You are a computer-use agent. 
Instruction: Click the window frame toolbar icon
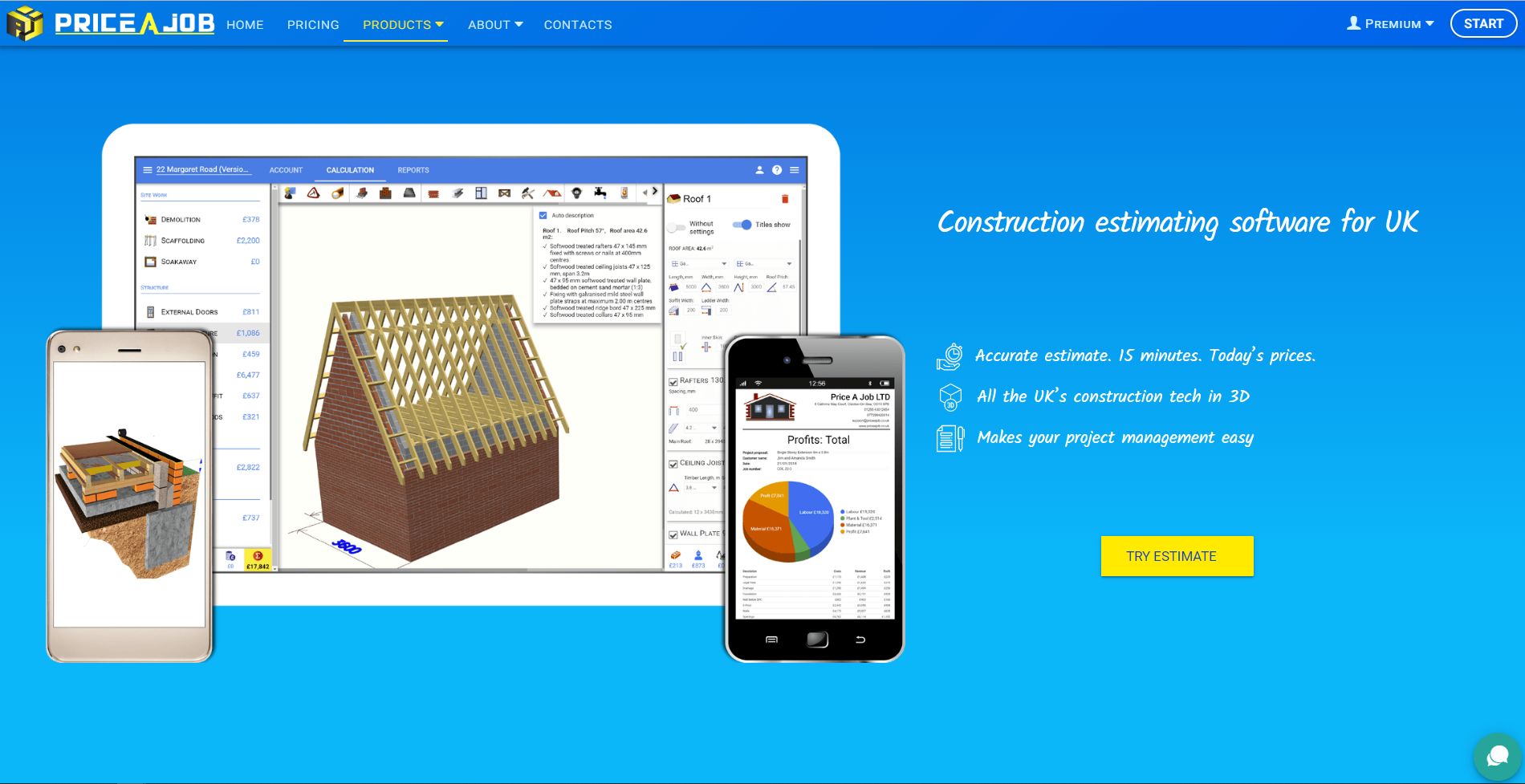tap(481, 193)
